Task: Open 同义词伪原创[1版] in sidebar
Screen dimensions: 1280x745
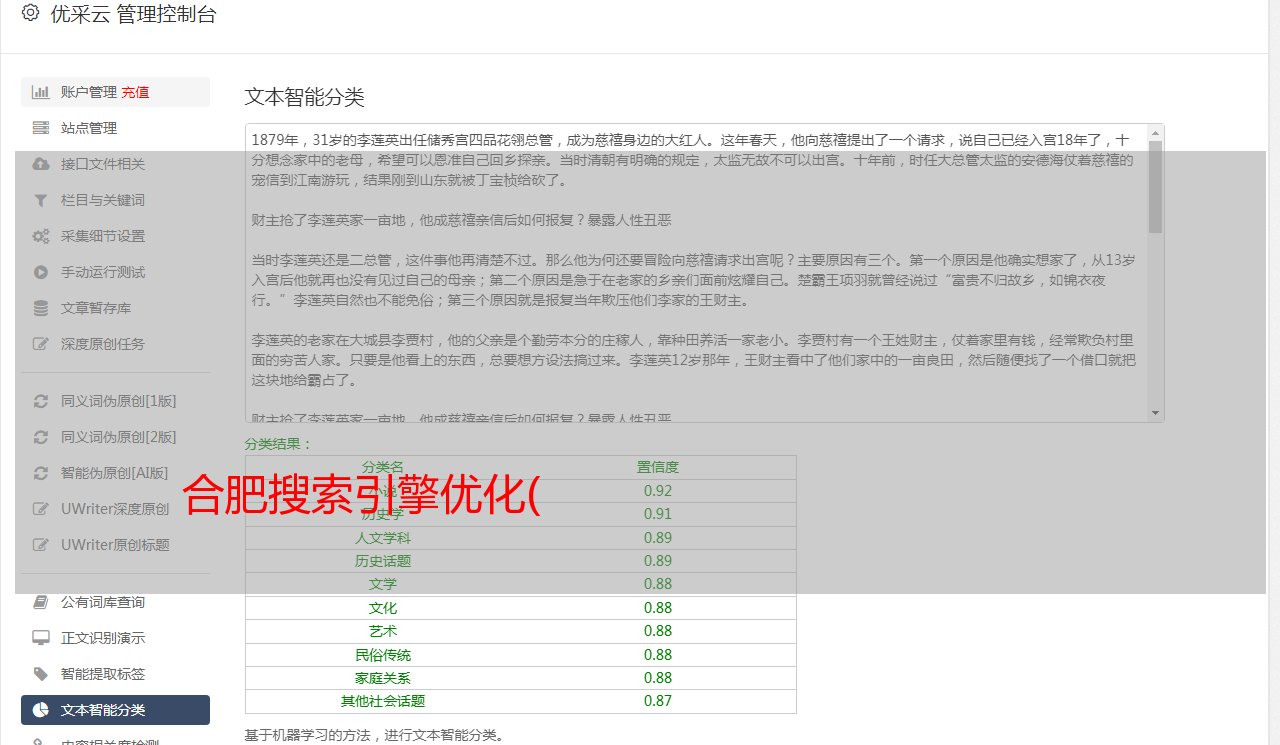Action: [118, 401]
